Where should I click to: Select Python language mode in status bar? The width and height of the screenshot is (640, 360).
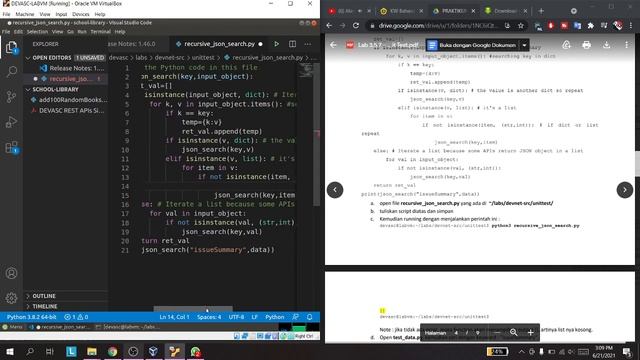click(x=275, y=317)
